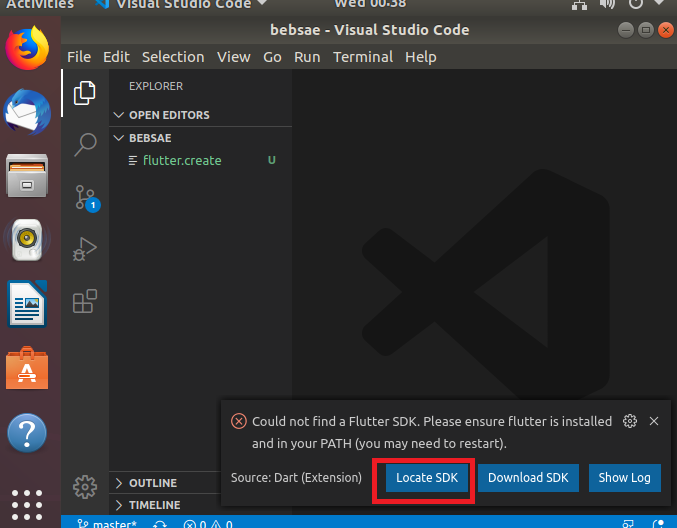Viewport: 677px width, 528px height.
Task: Open the Edit menu
Action: coord(116,57)
